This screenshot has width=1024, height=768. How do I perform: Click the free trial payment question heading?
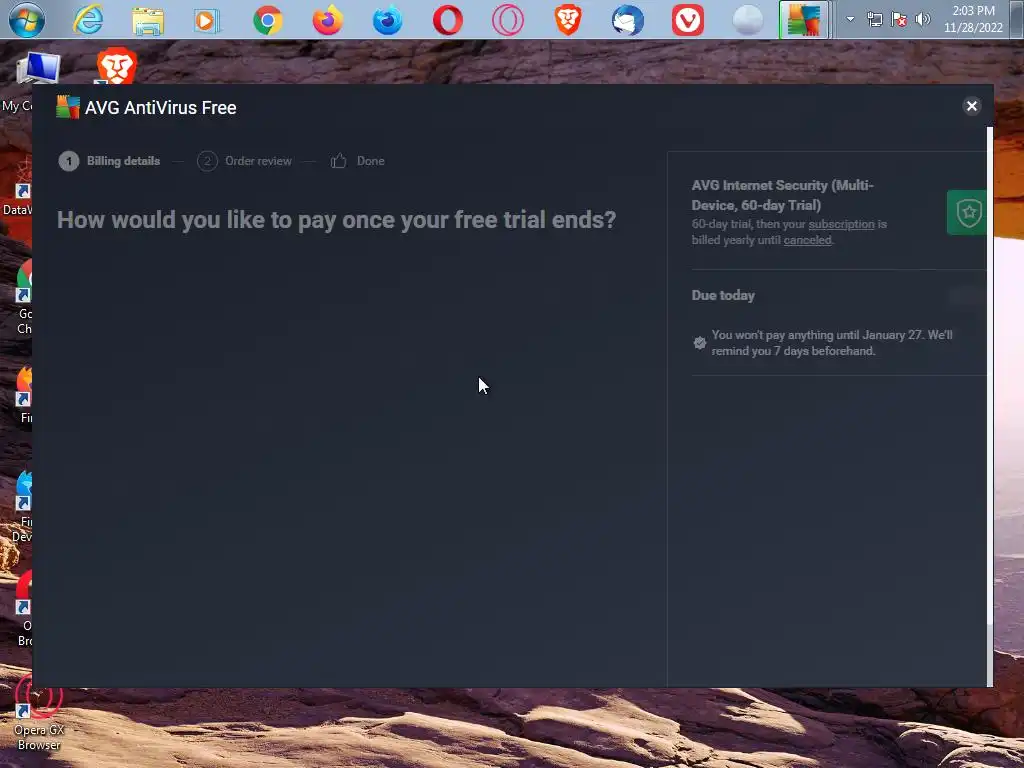click(x=336, y=219)
